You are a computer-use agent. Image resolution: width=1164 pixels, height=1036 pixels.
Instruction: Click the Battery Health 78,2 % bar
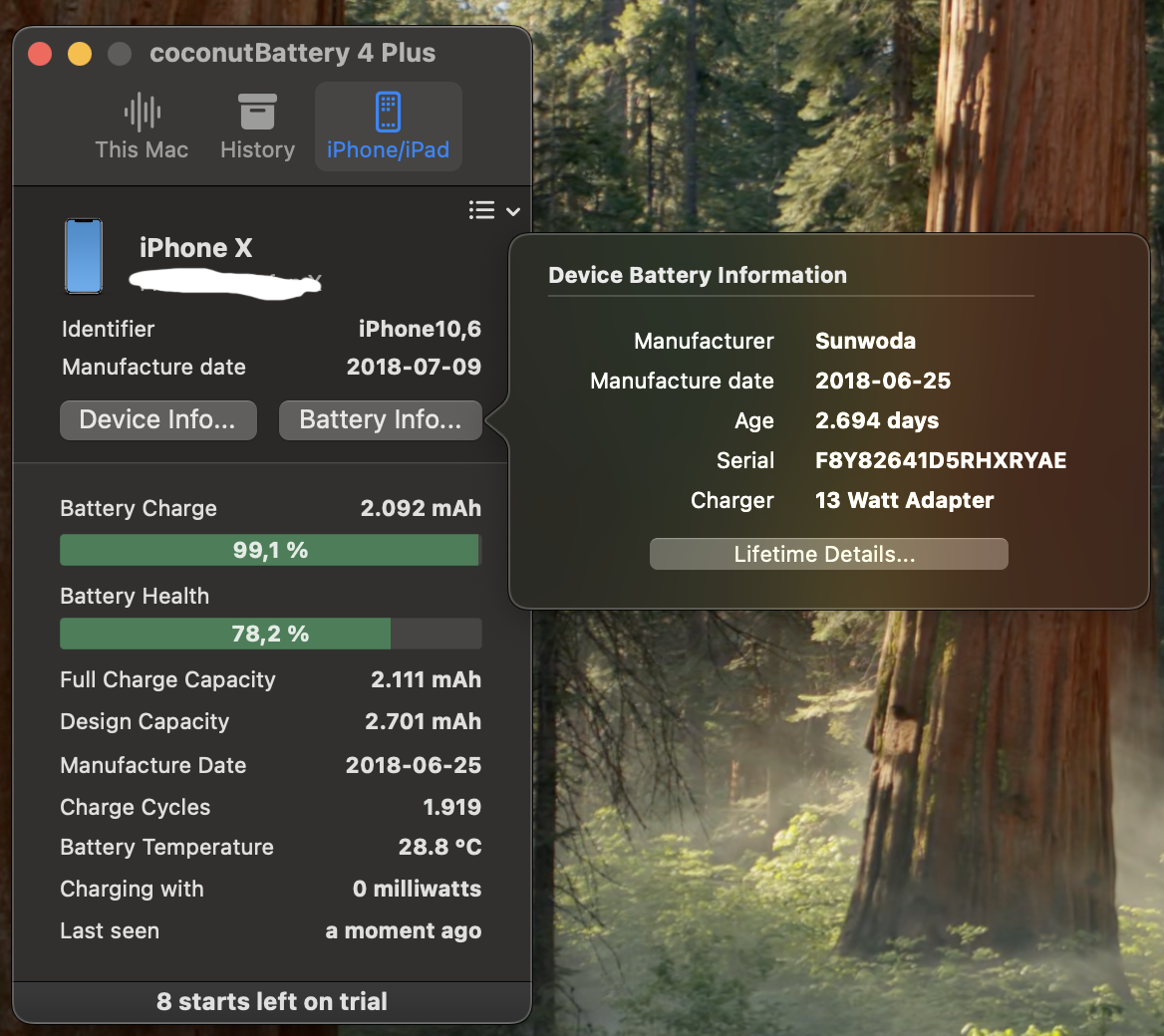270,634
